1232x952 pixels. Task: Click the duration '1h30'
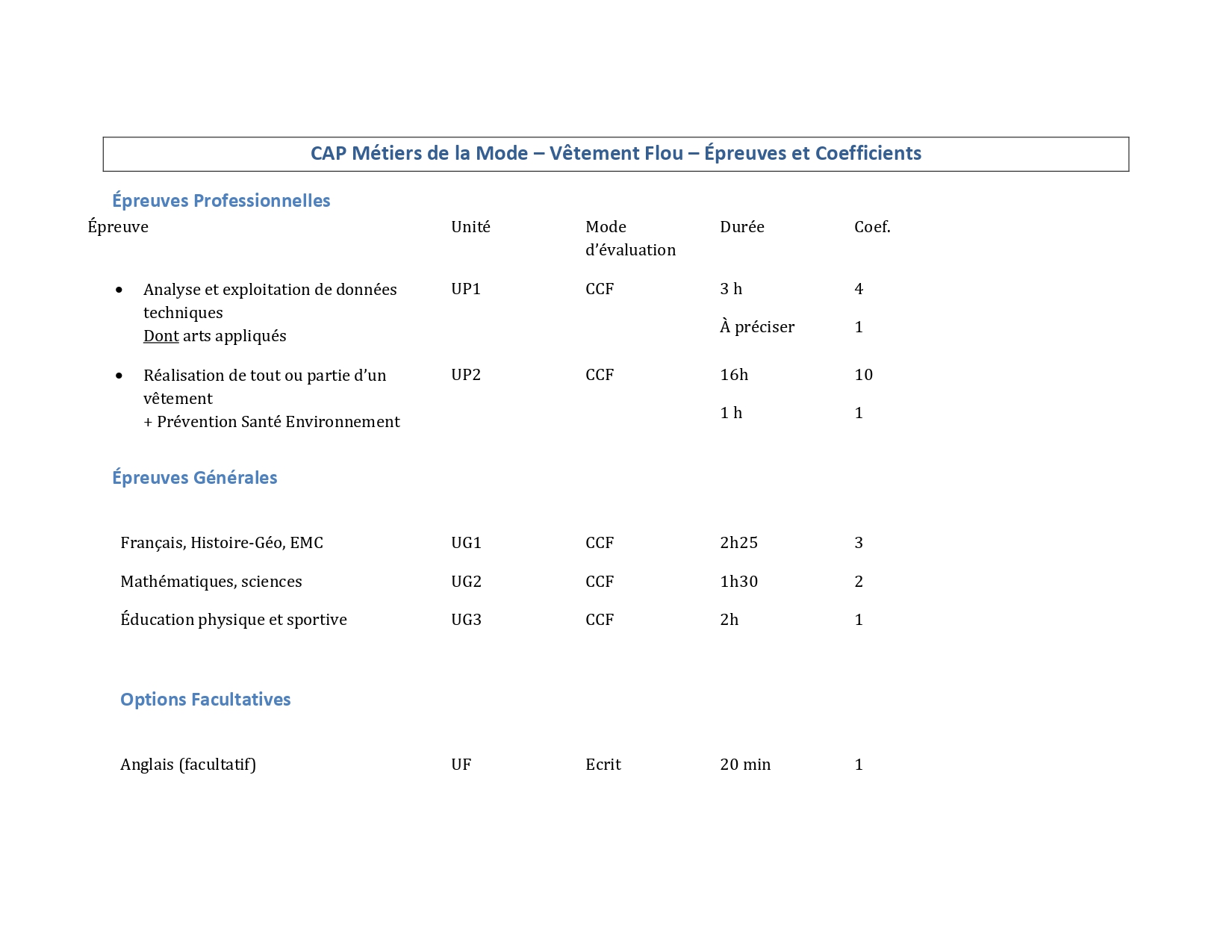pos(739,582)
